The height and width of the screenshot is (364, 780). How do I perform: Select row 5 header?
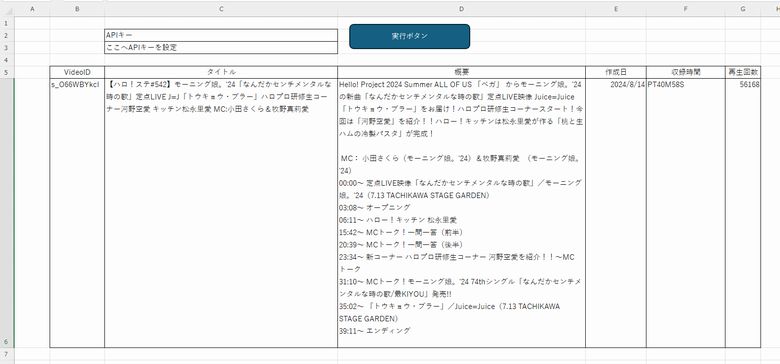(7, 72)
